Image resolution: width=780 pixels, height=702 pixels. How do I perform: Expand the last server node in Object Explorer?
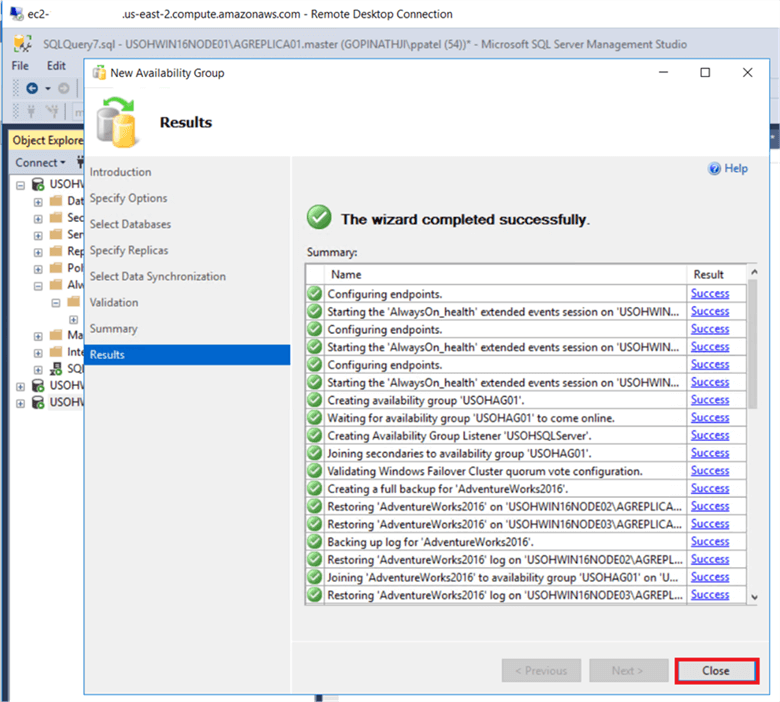click(21, 403)
